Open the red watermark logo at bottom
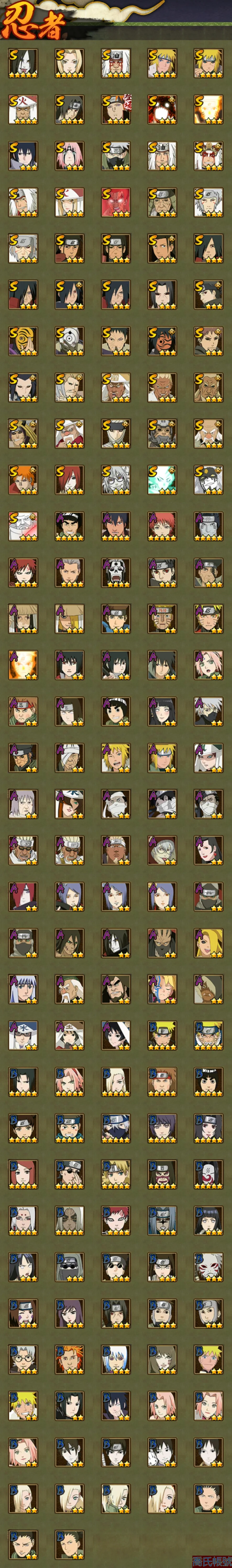Viewport: 232px width, 1568px height. pos(211,1561)
